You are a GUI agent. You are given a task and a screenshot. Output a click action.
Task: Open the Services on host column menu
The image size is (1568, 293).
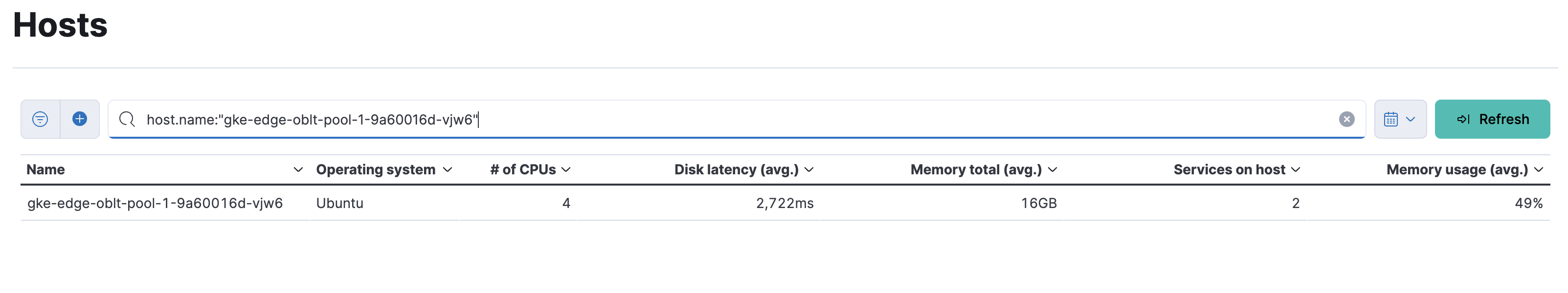point(1297,169)
